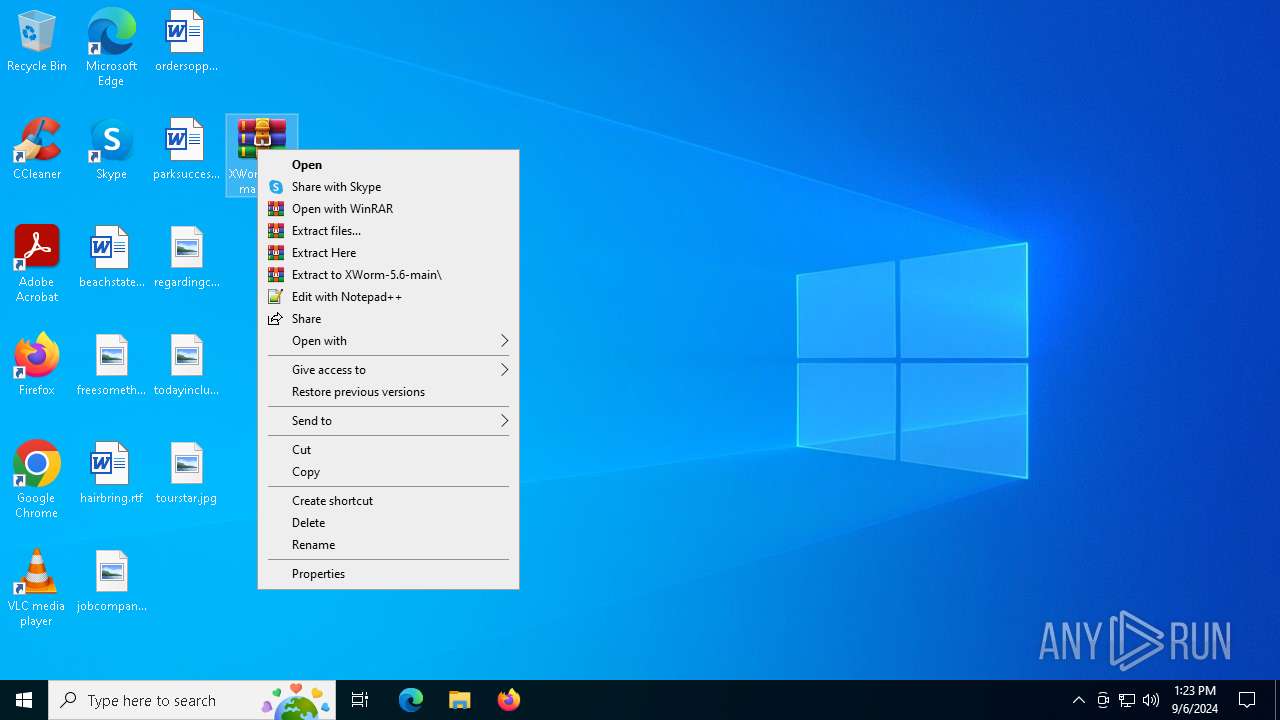Choose Open in the context menu
Viewport: 1280px width, 720px height.
pyautogui.click(x=388, y=165)
